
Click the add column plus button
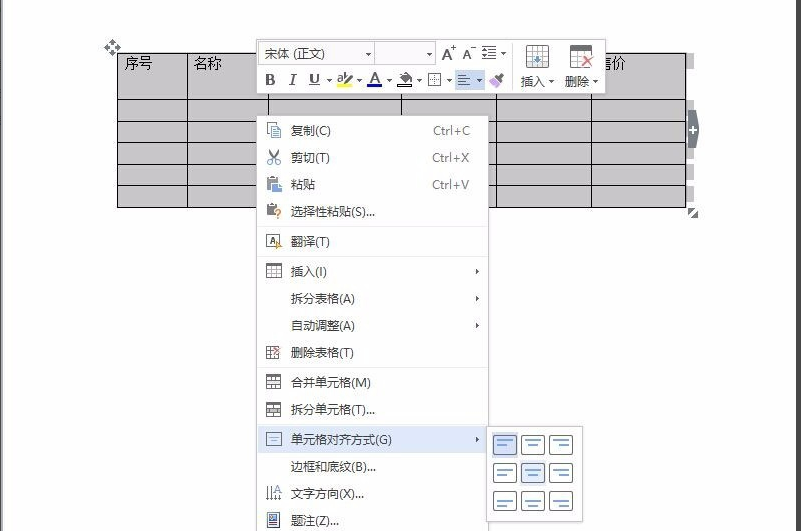[x=693, y=129]
